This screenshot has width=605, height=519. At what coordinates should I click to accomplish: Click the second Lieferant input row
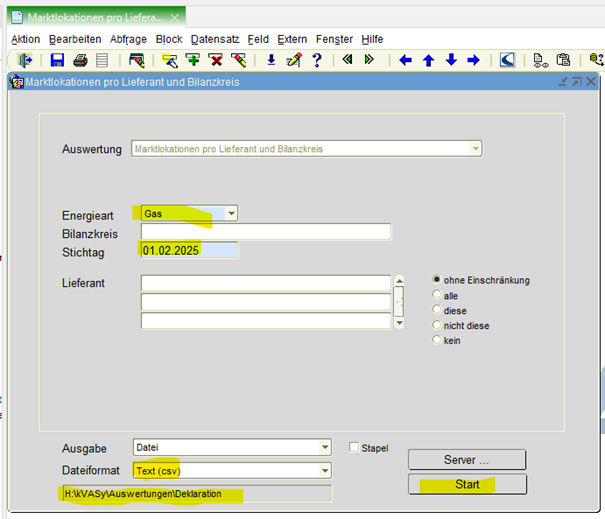[266, 302]
